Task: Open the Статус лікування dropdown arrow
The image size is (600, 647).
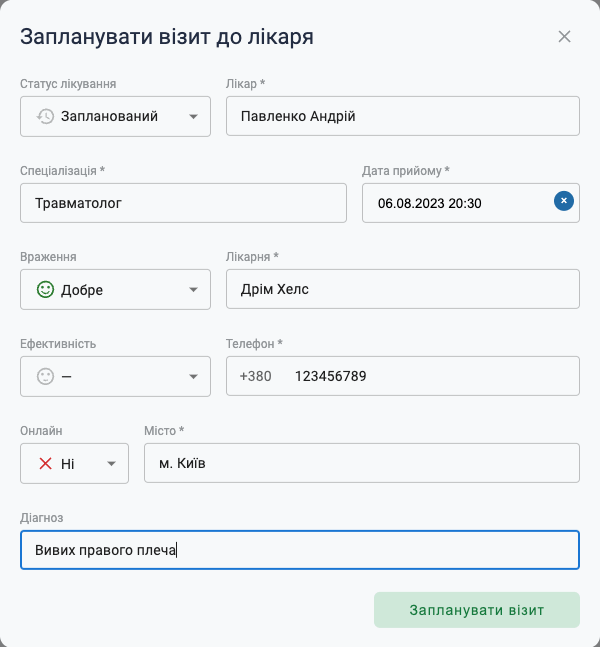Action: [x=193, y=117]
